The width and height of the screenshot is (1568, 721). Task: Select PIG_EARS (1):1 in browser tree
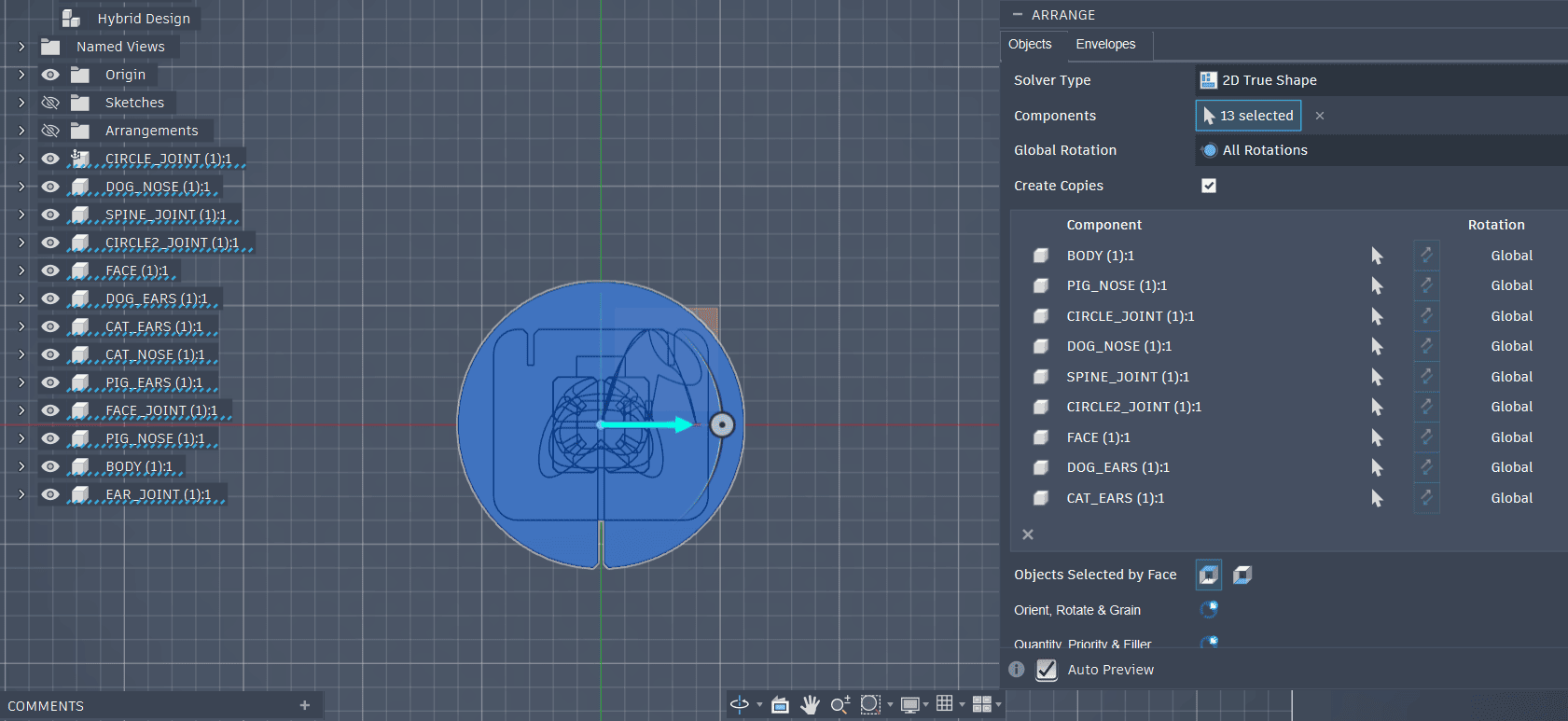pyautogui.click(x=154, y=382)
